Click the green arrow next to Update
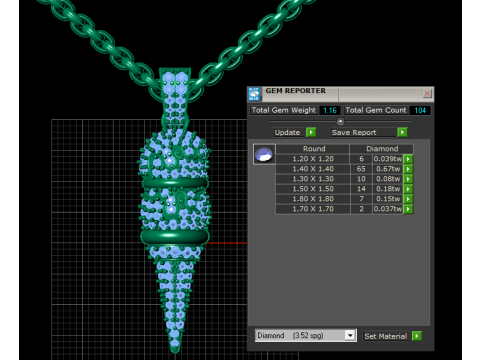This screenshot has height=360, width=480. [311, 132]
